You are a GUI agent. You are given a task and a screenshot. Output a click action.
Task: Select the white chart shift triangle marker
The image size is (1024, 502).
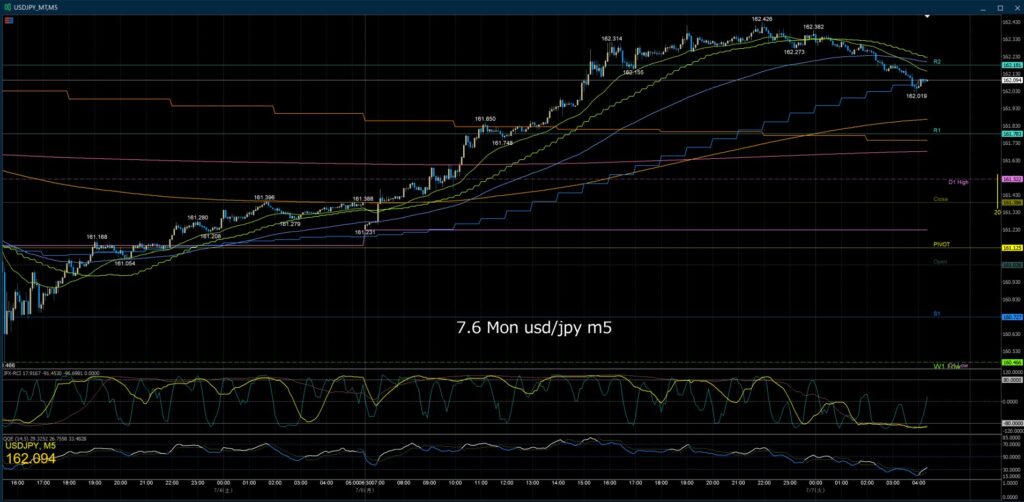[927, 16]
